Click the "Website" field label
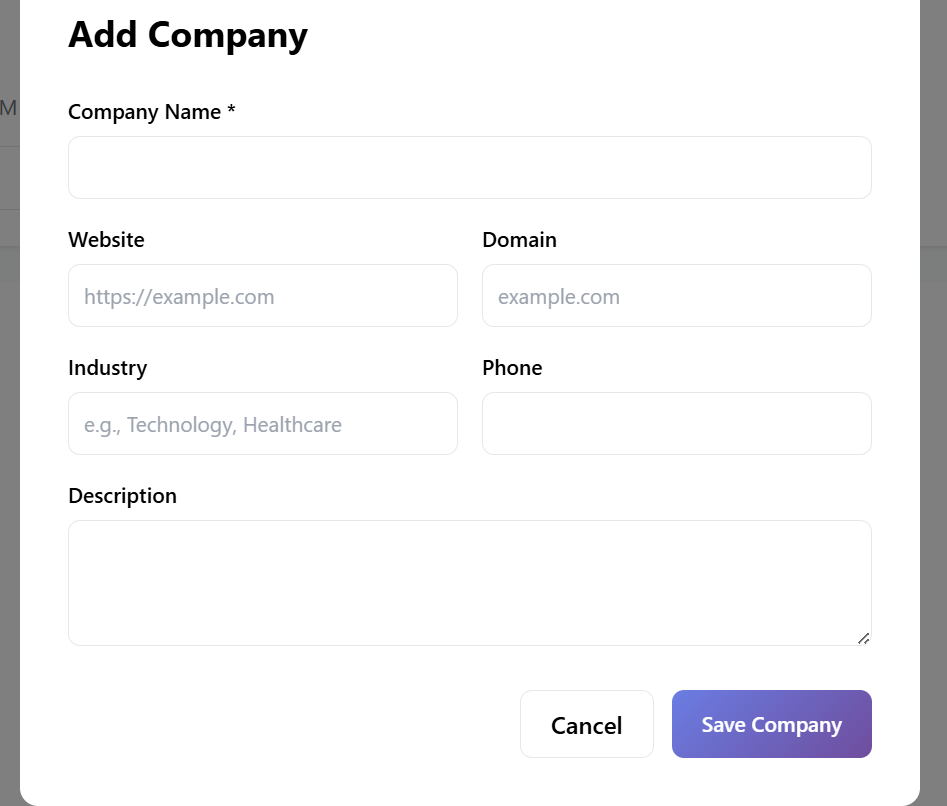 tap(106, 240)
